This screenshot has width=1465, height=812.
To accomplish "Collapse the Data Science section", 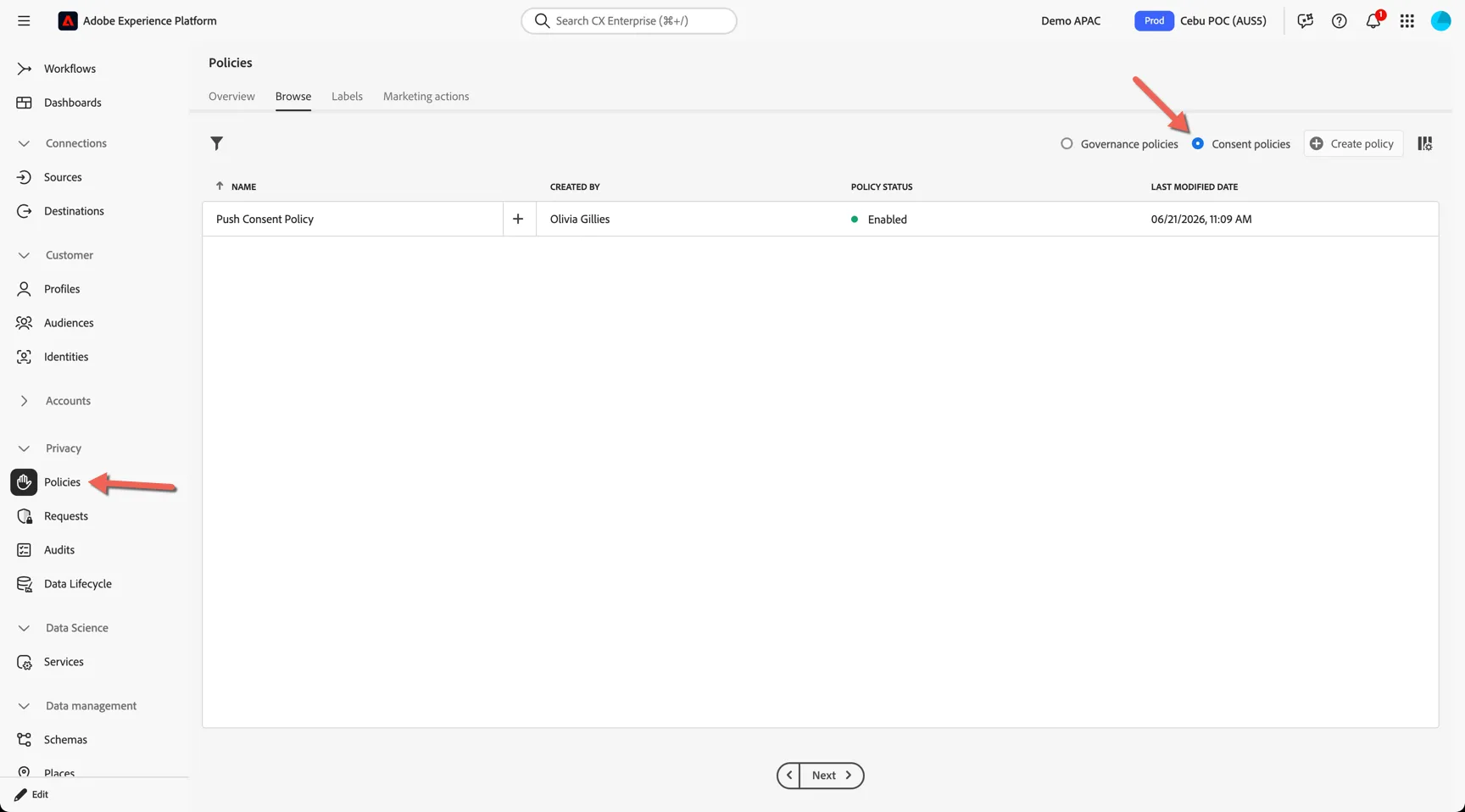I will (24, 628).
